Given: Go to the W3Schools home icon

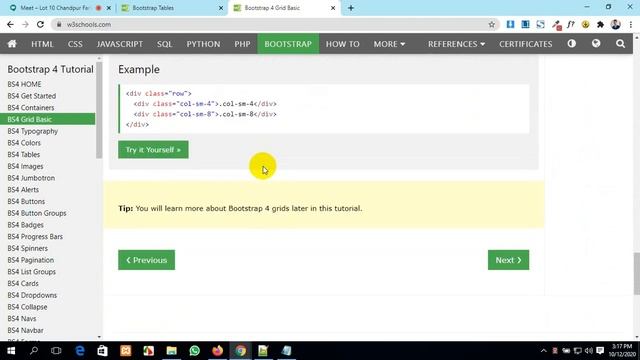Looking at the screenshot, I should [x=12, y=44].
